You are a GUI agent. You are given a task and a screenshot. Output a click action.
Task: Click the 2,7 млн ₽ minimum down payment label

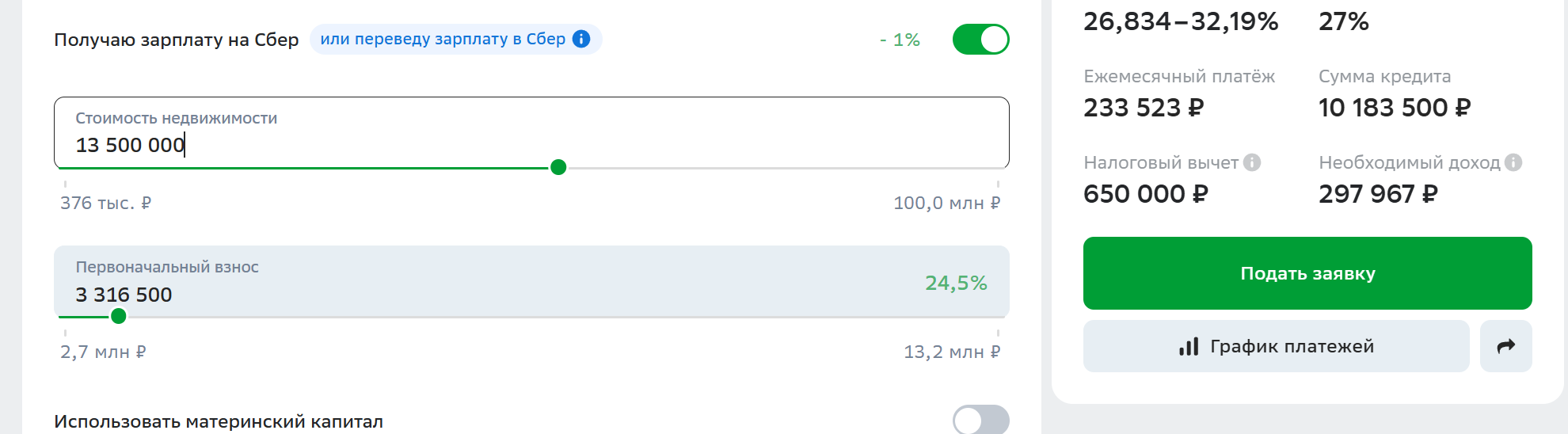(103, 352)
